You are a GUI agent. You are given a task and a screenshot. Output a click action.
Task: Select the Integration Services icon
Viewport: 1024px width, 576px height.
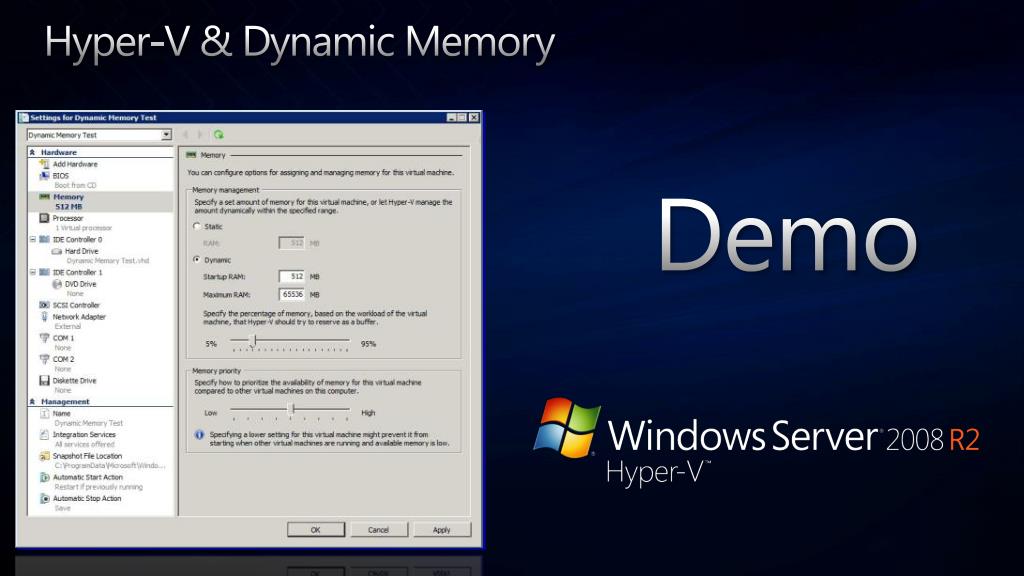pos(44,434)
